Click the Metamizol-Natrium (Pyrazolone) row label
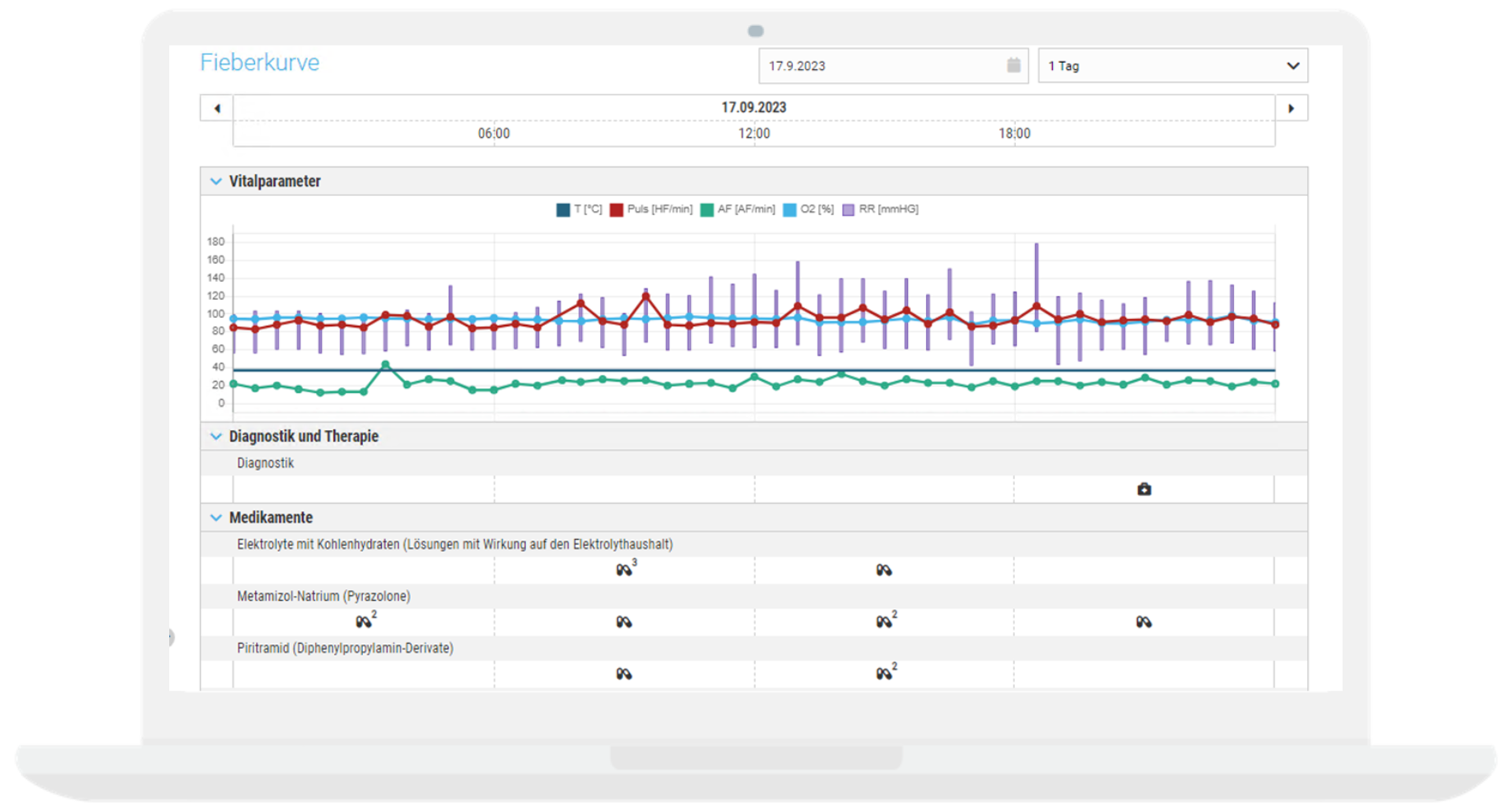Image resolution: width=1512 pixels, height=811 pixels. (x=324, y=596)
